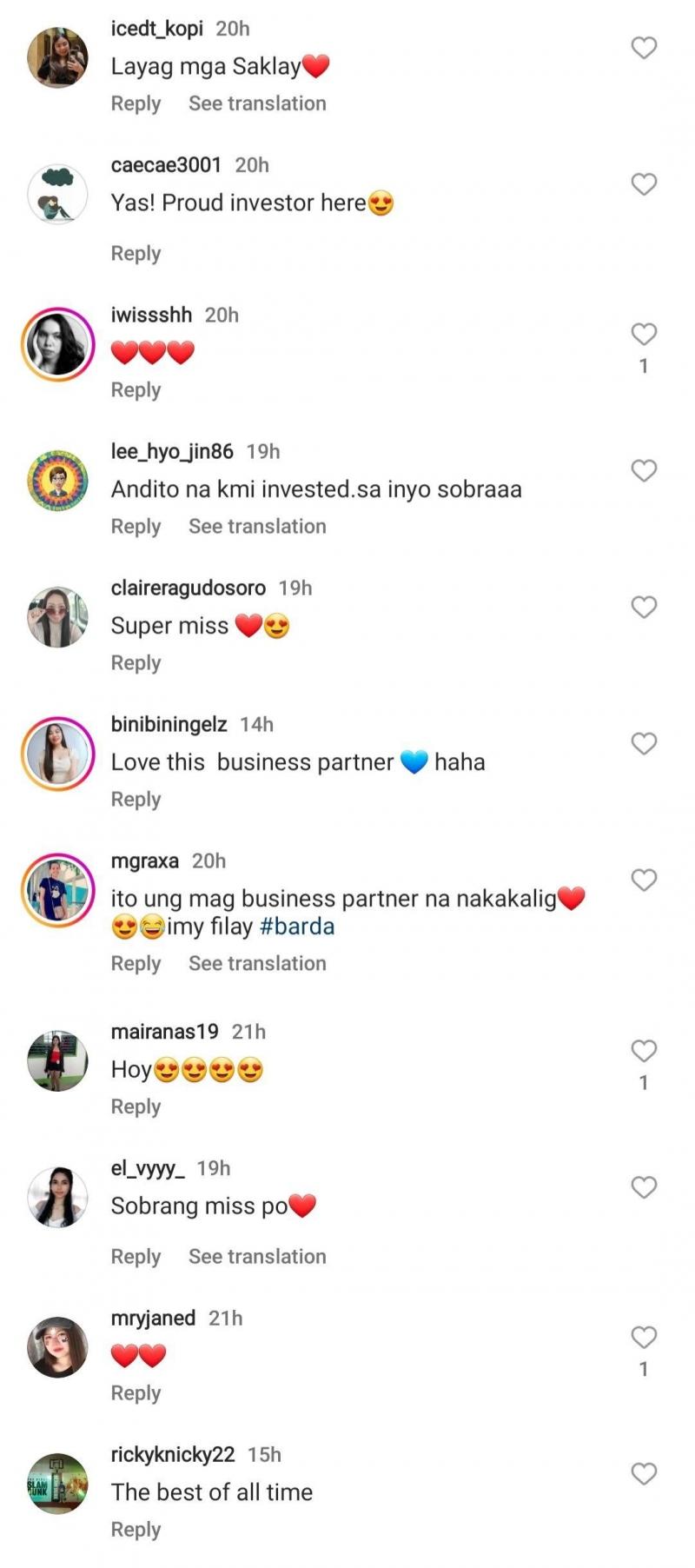Toggle like on mryjaned's hearts comment
Image resolution: width=695 pixels, height=1568 pixels.
[x=644, y=1337]
